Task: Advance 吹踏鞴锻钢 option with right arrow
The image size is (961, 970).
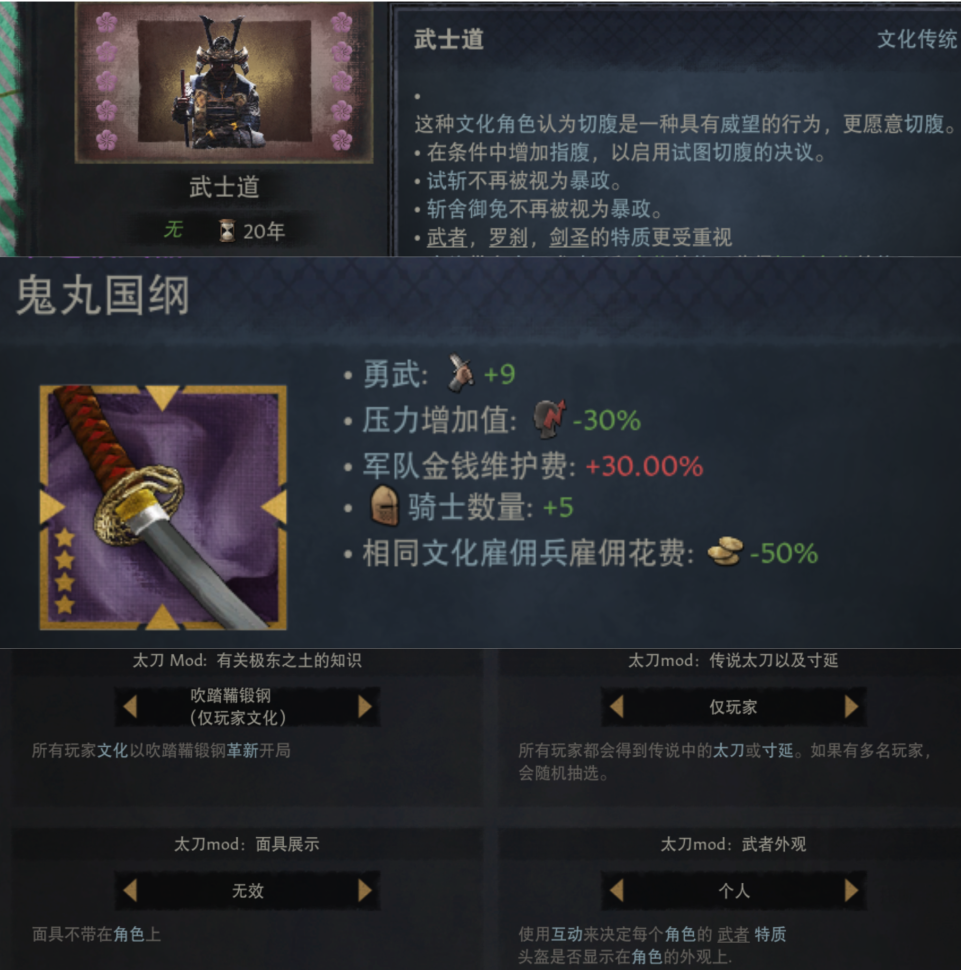Action: (x=365, y=706)
